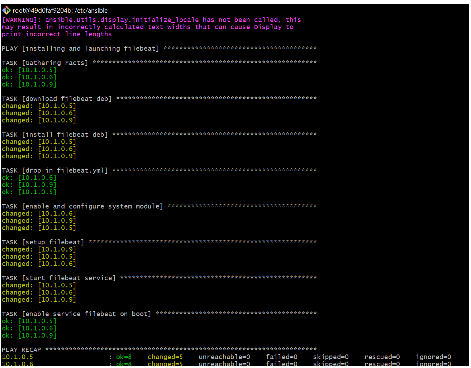Select 'changed: [10.1.0.9]' under install filebeat deb
471x368 pixels.
click(x=39, y=156)
